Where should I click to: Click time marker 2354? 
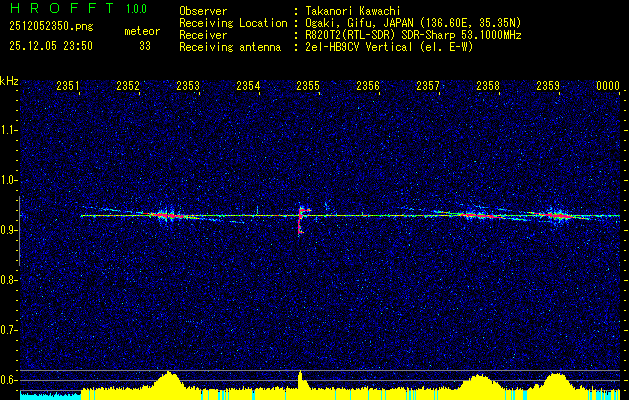[248, 86]
